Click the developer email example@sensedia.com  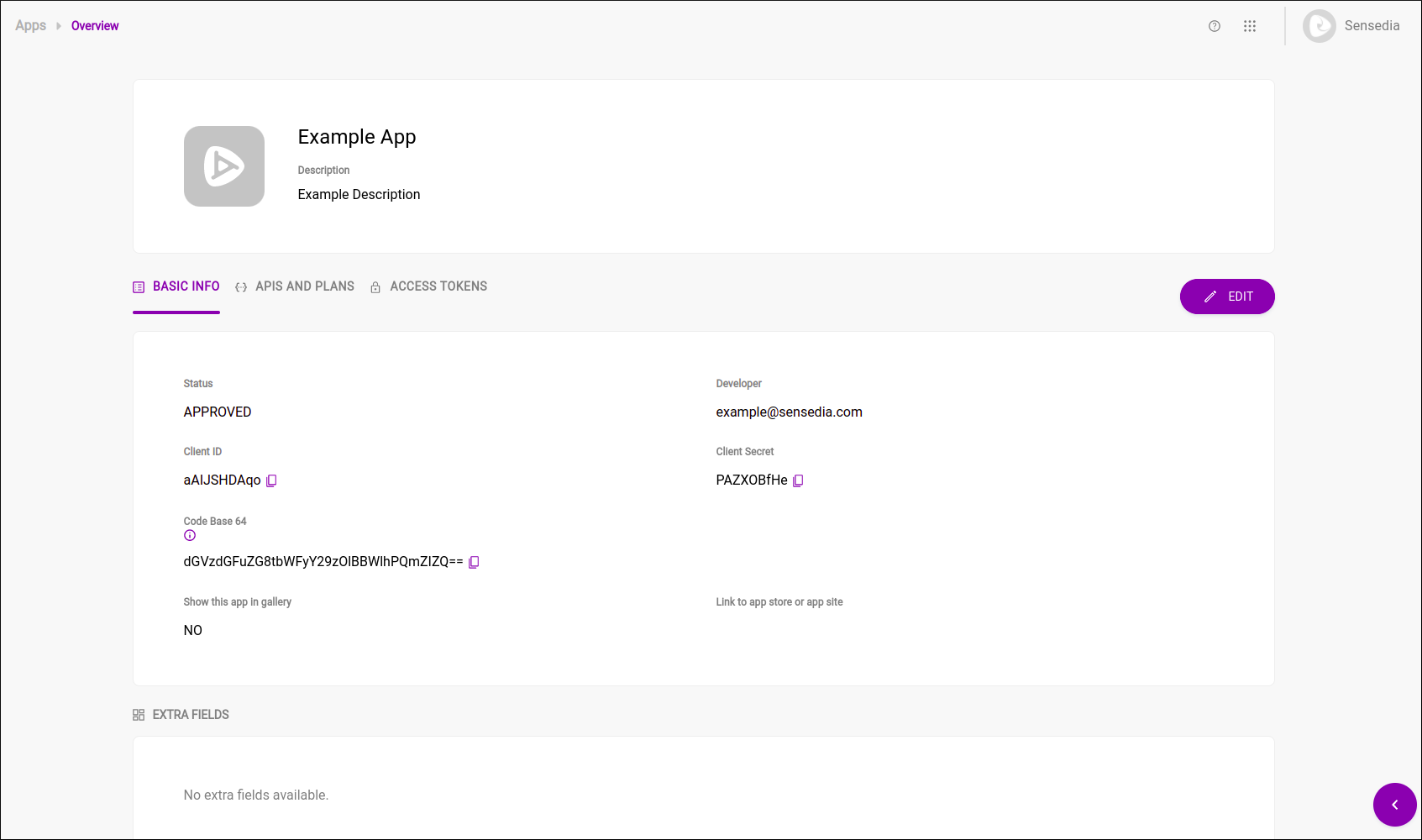coord(789,412)
